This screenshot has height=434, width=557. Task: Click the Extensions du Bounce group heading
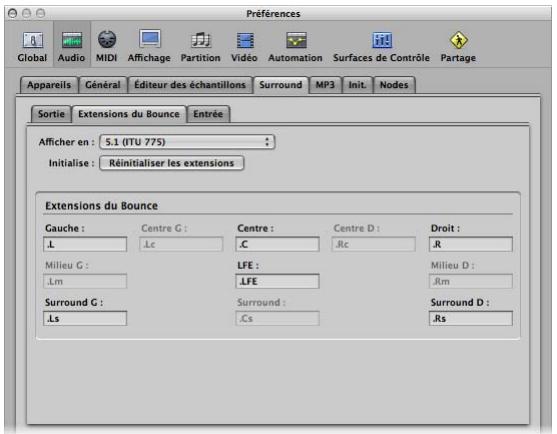pos(102,206)
